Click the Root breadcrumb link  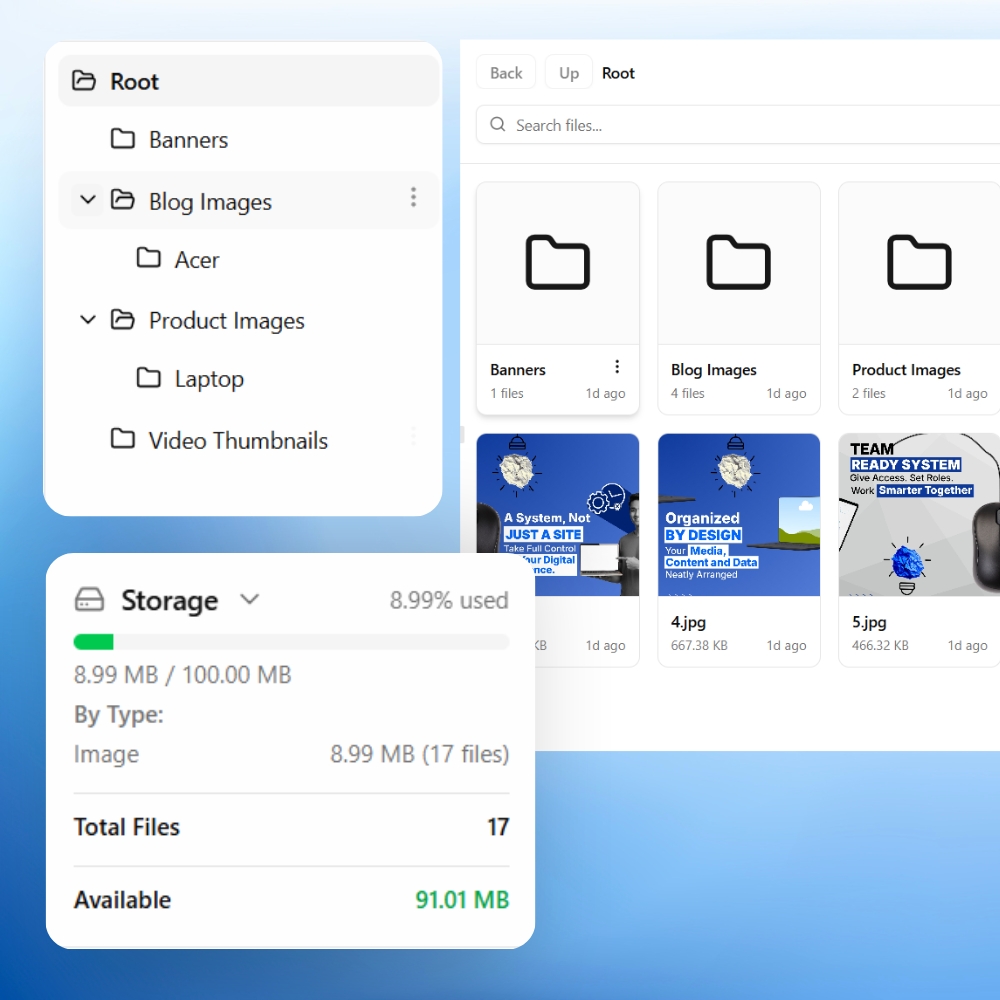pos(618,73)
